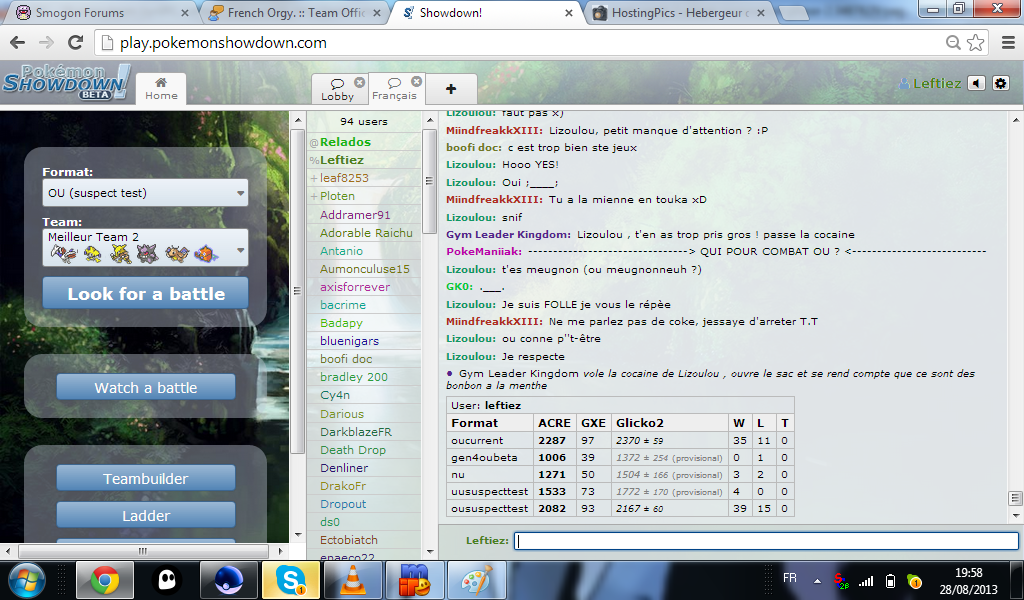Open the Team selector Meilleur Team 2
Screen dimensions: 1024x600
coord(145,247)
